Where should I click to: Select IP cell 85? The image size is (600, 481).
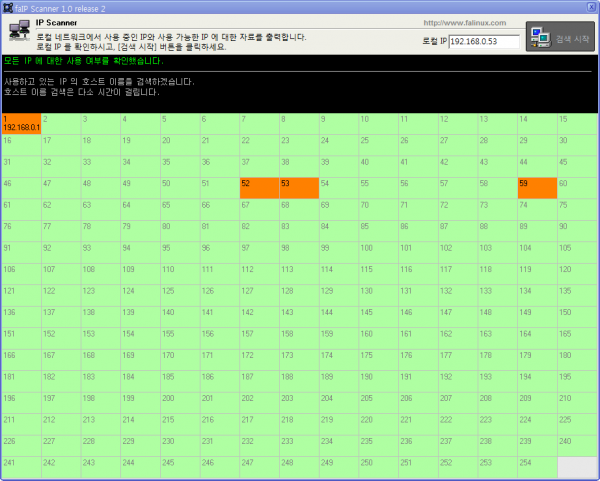click(x=379, y=231)
